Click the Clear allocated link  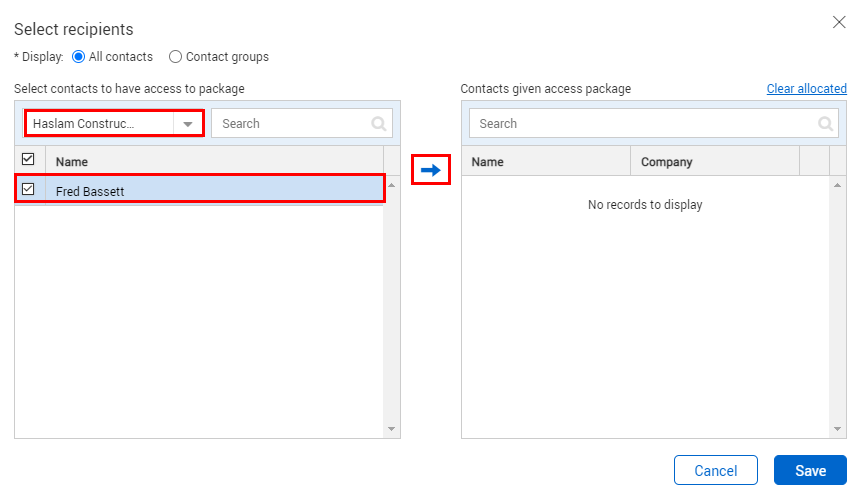[806, 88]
